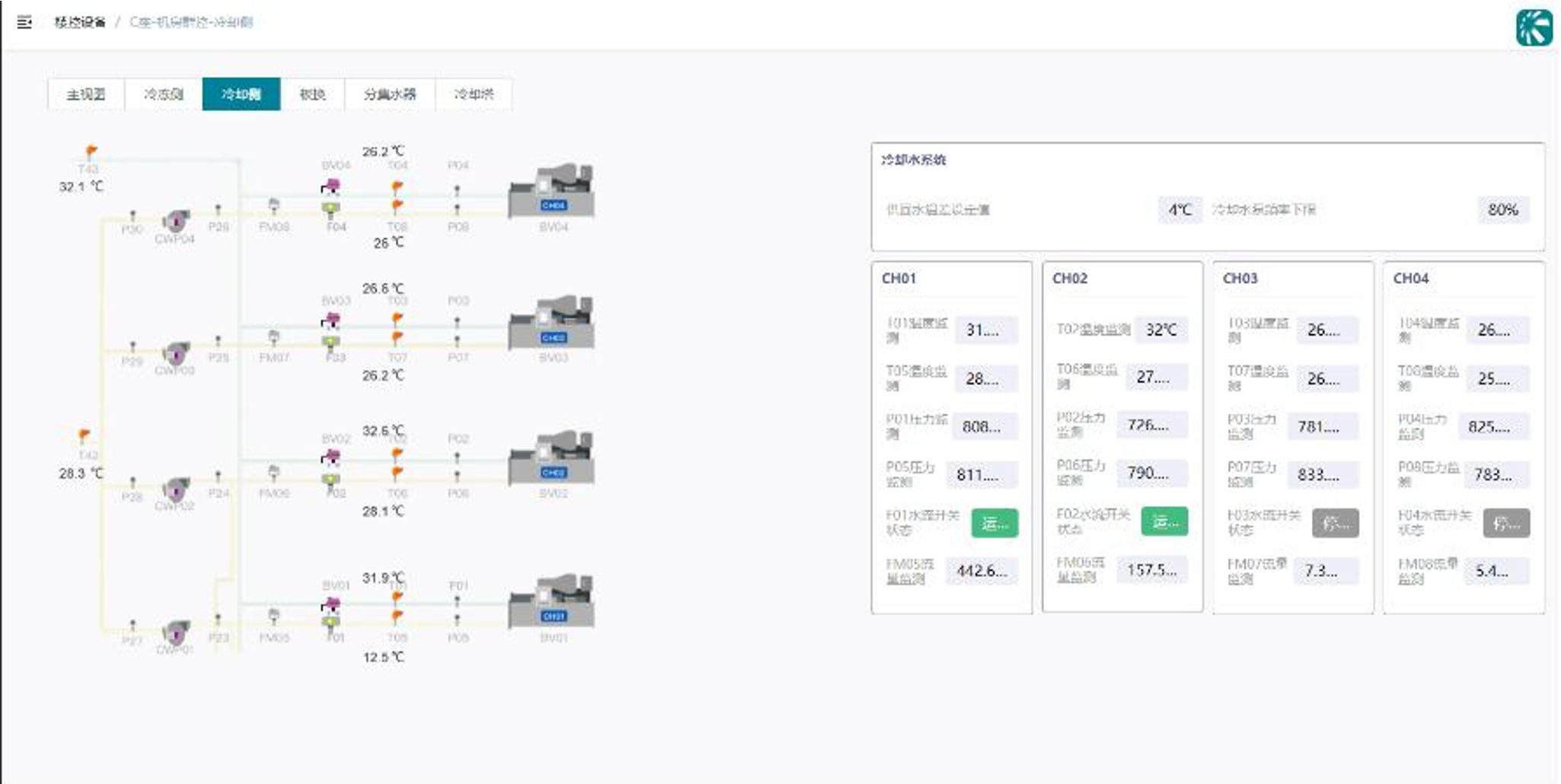The image size is (1561, 784).
Task: Click the CWP04 cooling water pump icon
Action: pos(176,221)
